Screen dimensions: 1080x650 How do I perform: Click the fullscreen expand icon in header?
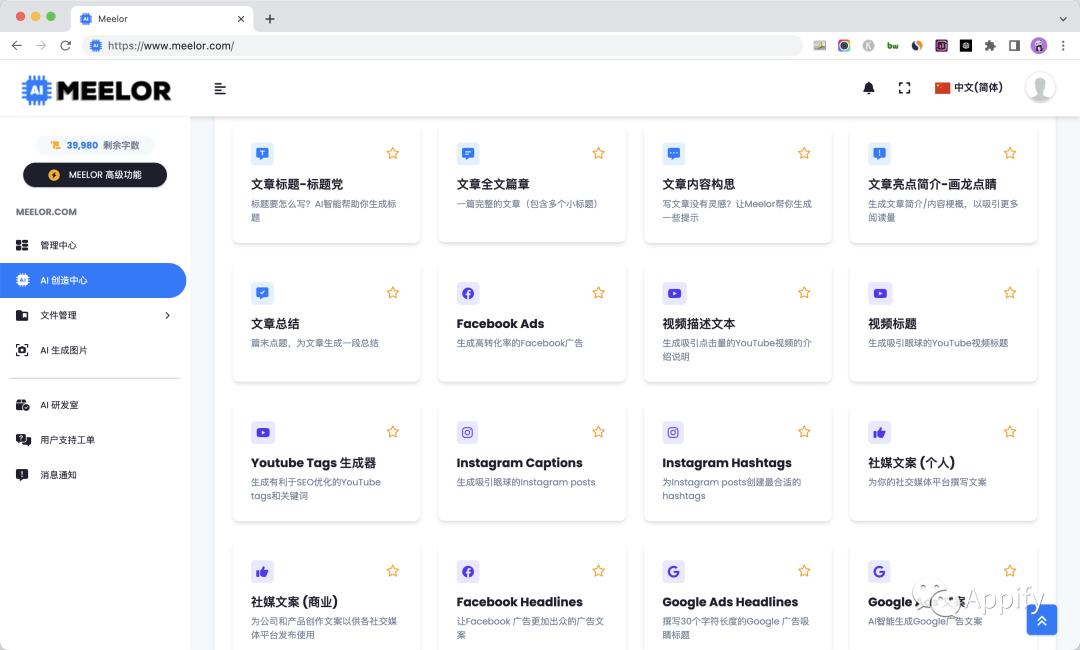(904, 88)
